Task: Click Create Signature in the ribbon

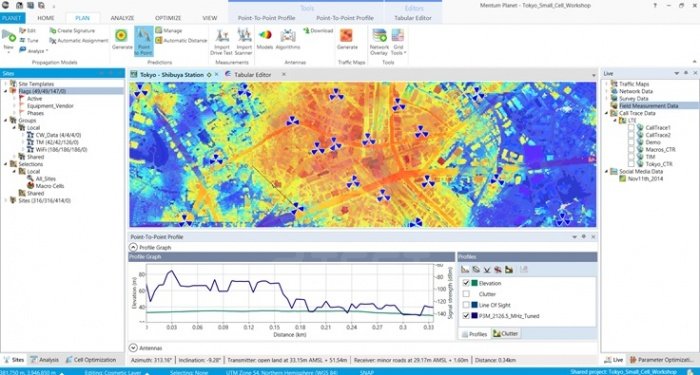Action: pyautogui.click(x=72, y=30)
